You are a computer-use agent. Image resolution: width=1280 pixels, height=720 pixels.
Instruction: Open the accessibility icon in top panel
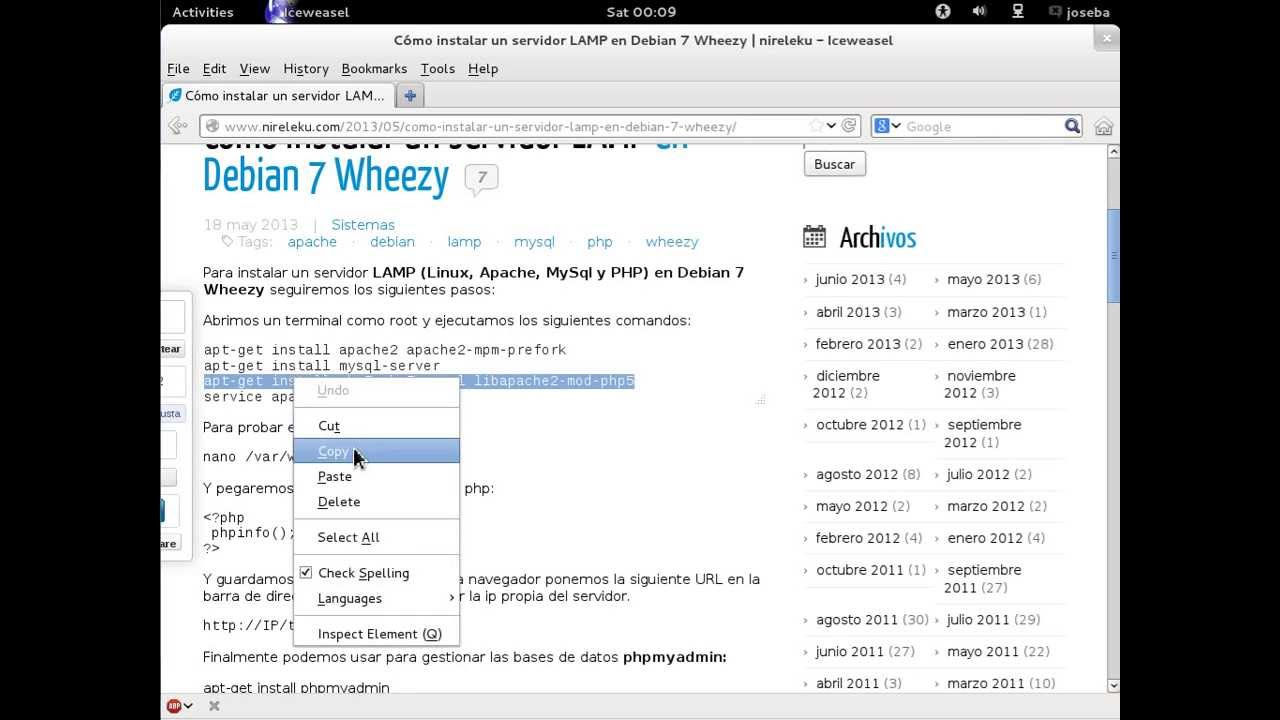coord(942,12)
